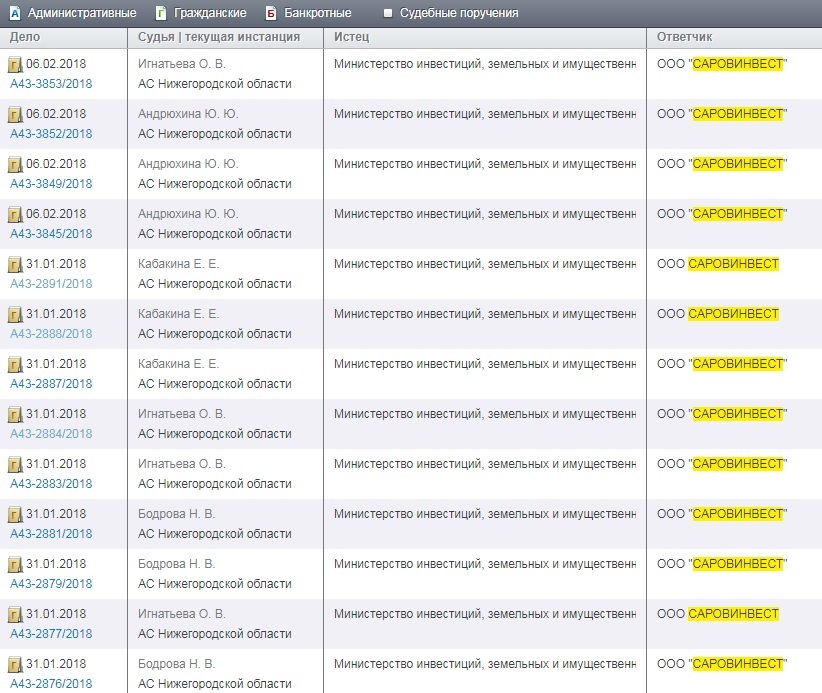Click respondent САРОВИНВЕСТ in case A43-2881/2018 row
Viewport: 822px width, 693px height.
point(738,514)
